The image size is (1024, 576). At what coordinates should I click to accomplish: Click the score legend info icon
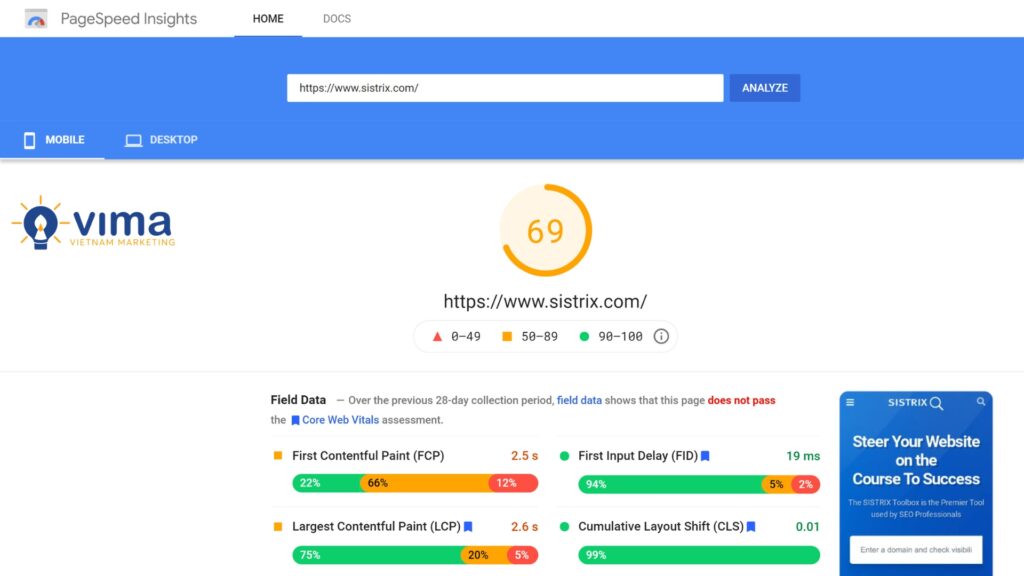(x=661, y=336)
